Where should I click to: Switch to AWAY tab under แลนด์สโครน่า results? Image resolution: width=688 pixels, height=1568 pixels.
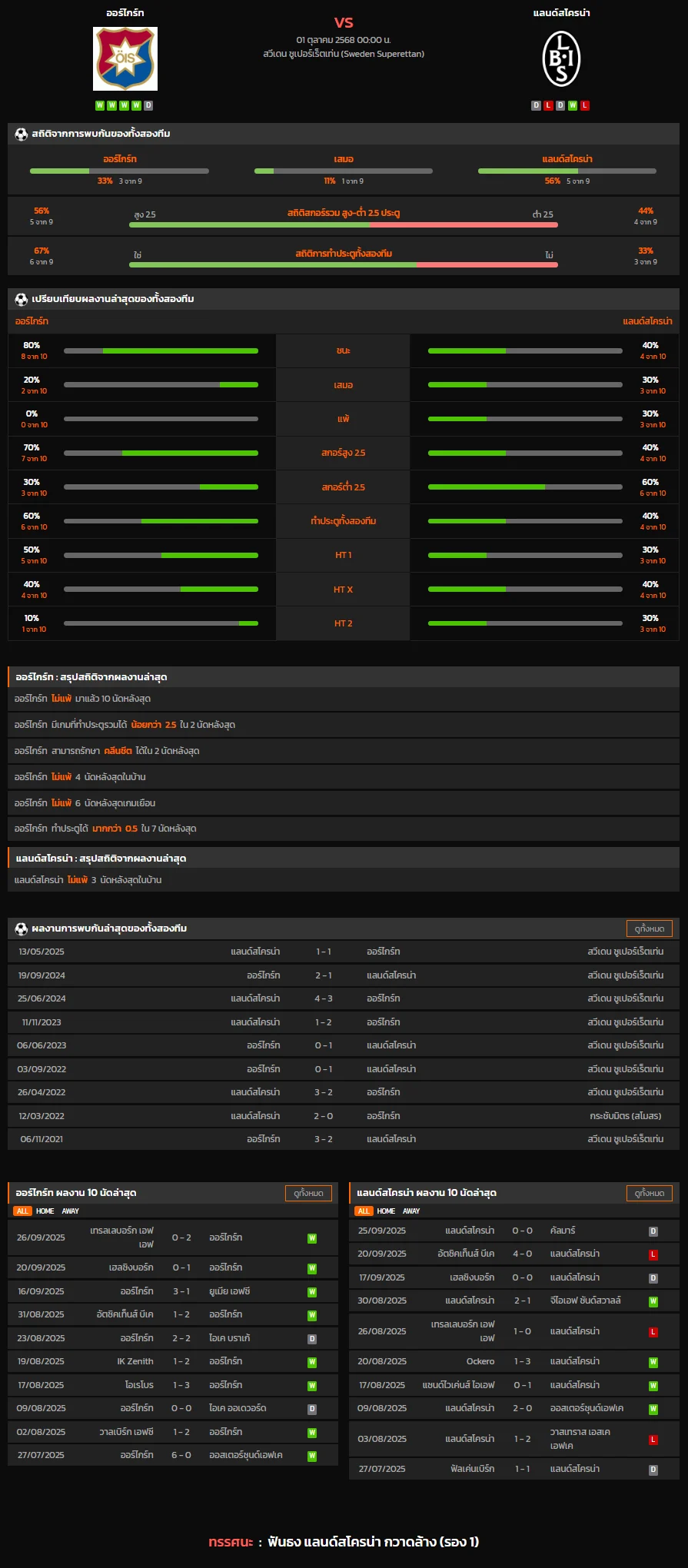pyautogui.click(x=411, y=1211)
